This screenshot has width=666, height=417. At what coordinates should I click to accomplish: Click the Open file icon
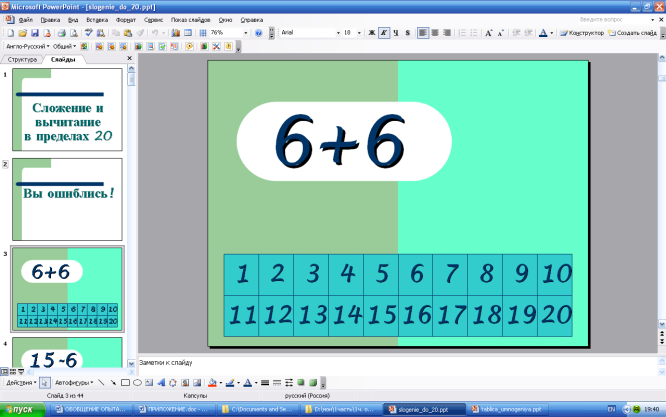coord(21,33)
